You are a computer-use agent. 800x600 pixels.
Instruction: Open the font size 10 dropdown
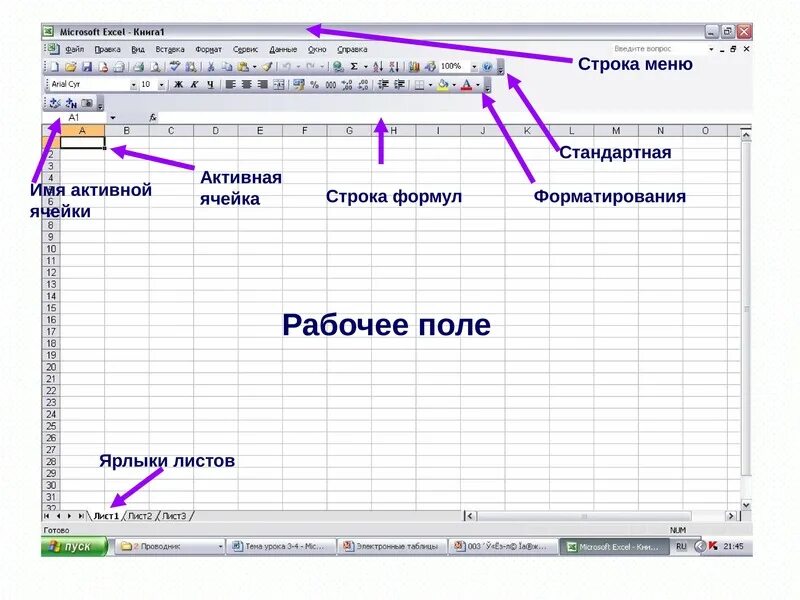click(x=161, y=85)
